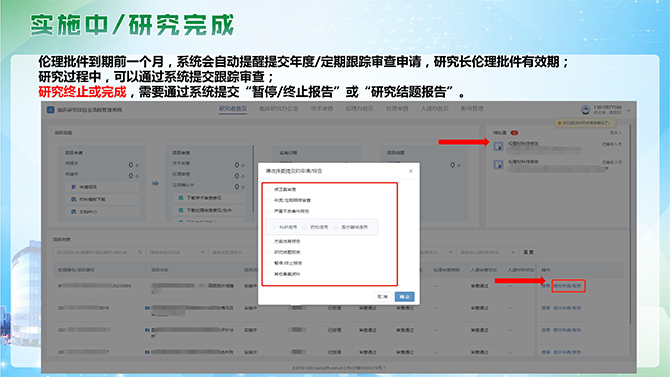The image size is (670, 377).
Task: Switch to the 学术审查 tab
Action: (x=322, y=109)
